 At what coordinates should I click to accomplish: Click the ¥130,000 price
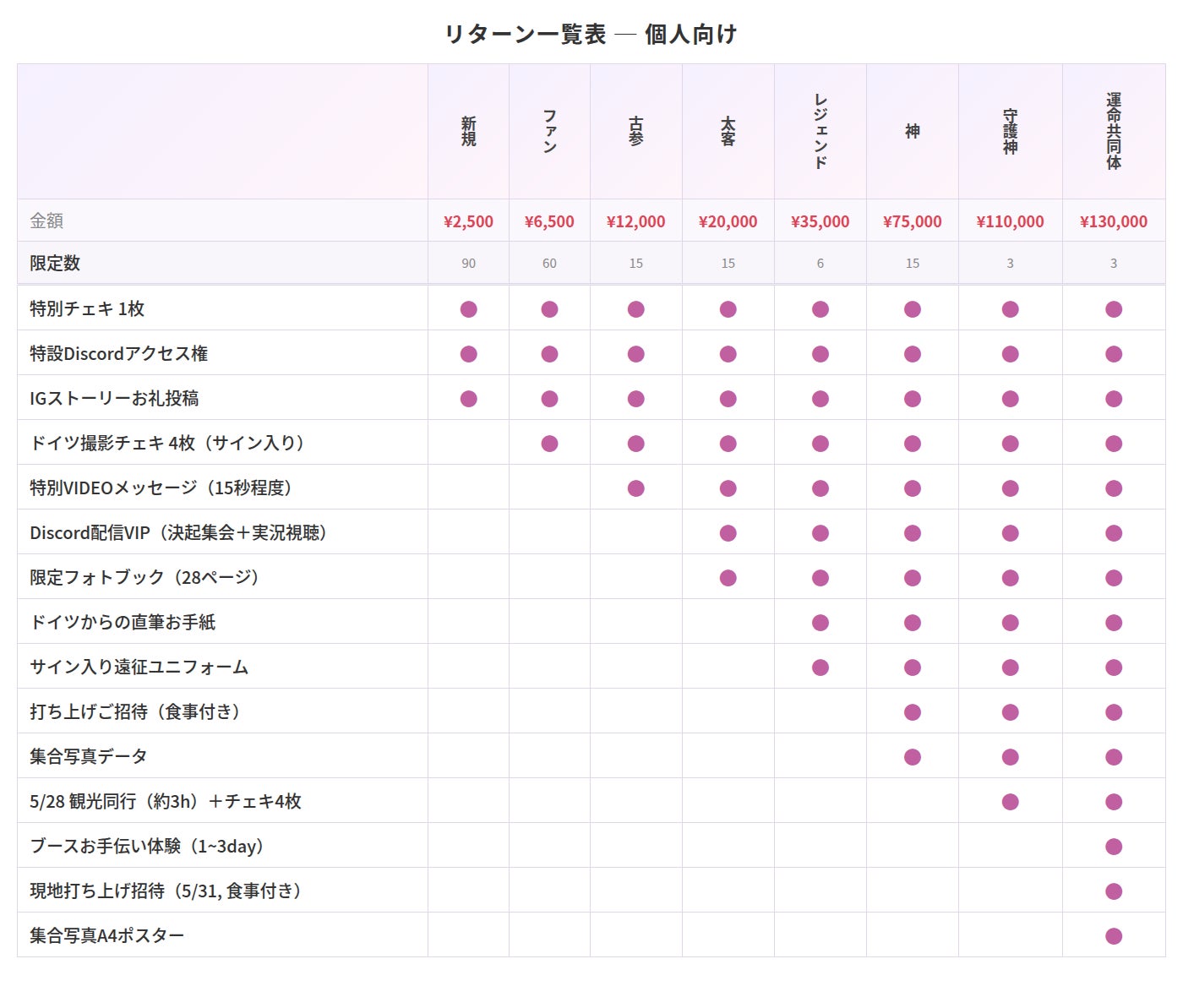[x=1113, y=221]
